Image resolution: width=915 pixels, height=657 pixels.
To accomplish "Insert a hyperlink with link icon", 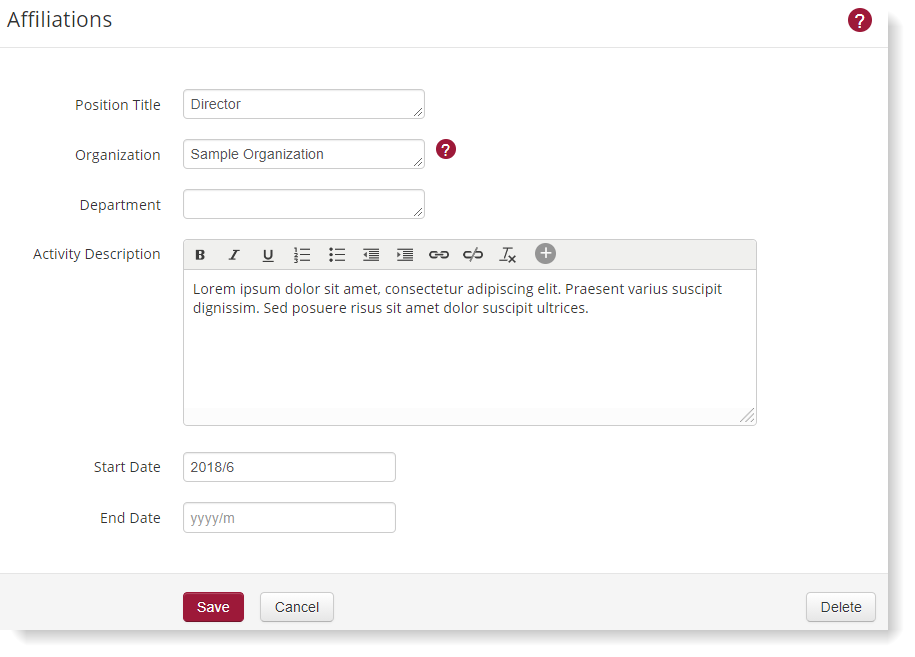I will (x=439, y=255).
